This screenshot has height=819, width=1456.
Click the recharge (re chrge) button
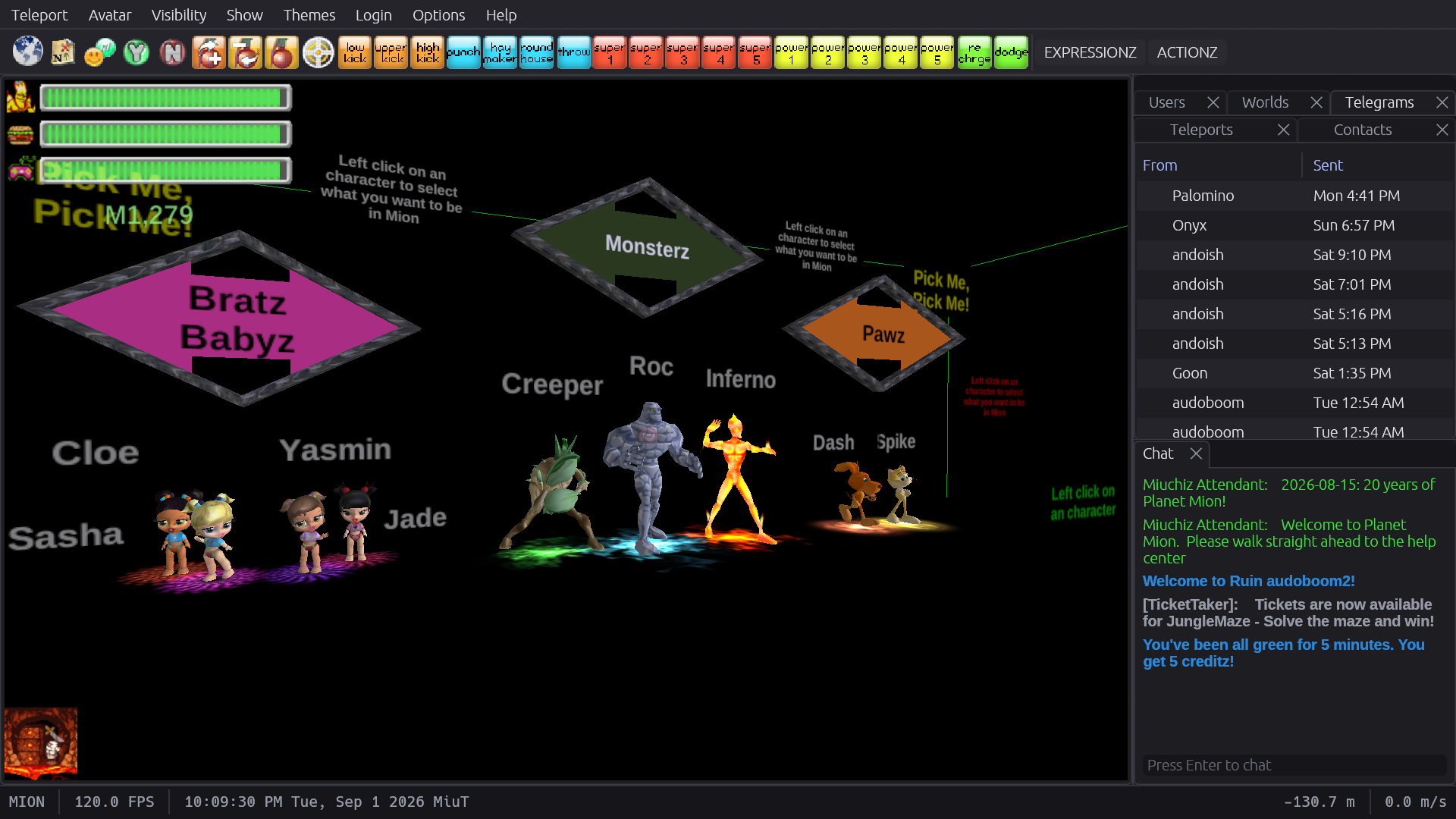tap(974, 52)
